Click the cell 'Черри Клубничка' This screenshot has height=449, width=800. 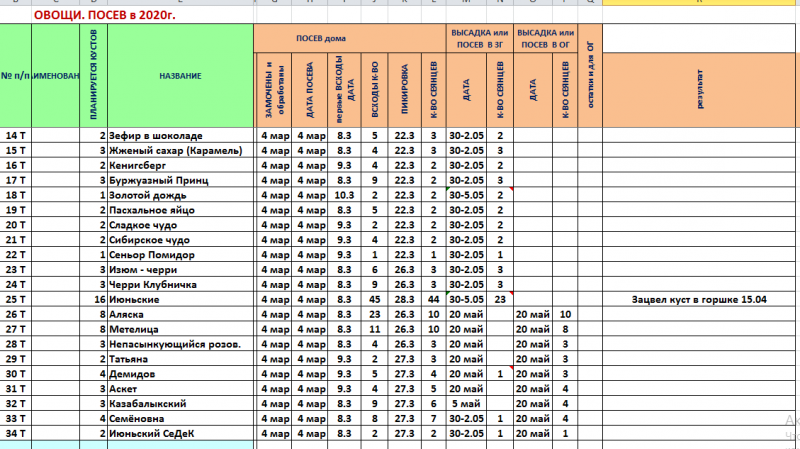pyautogui.click(x=180, y=285)
